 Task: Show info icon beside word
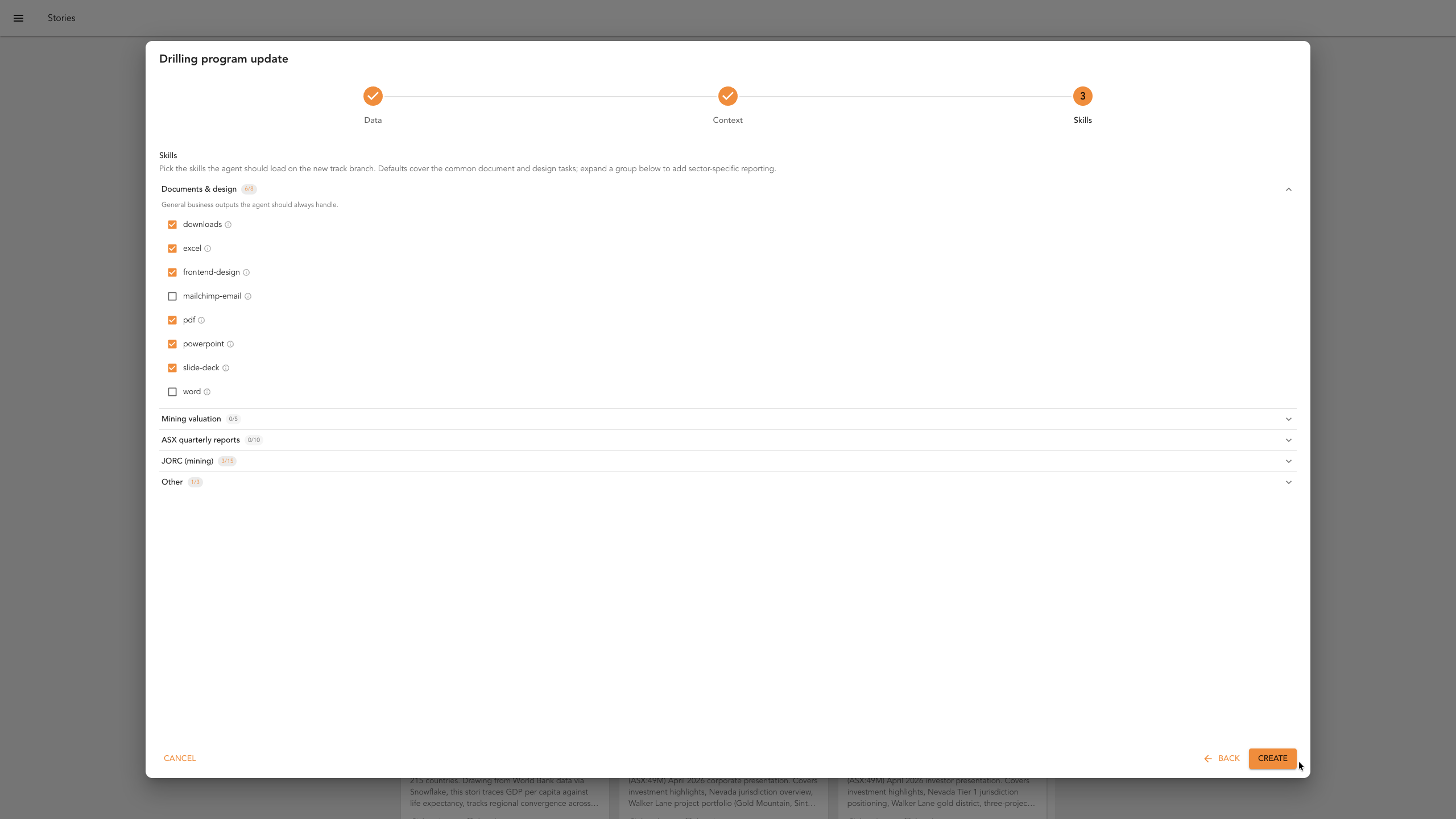(x=207, y=392)
